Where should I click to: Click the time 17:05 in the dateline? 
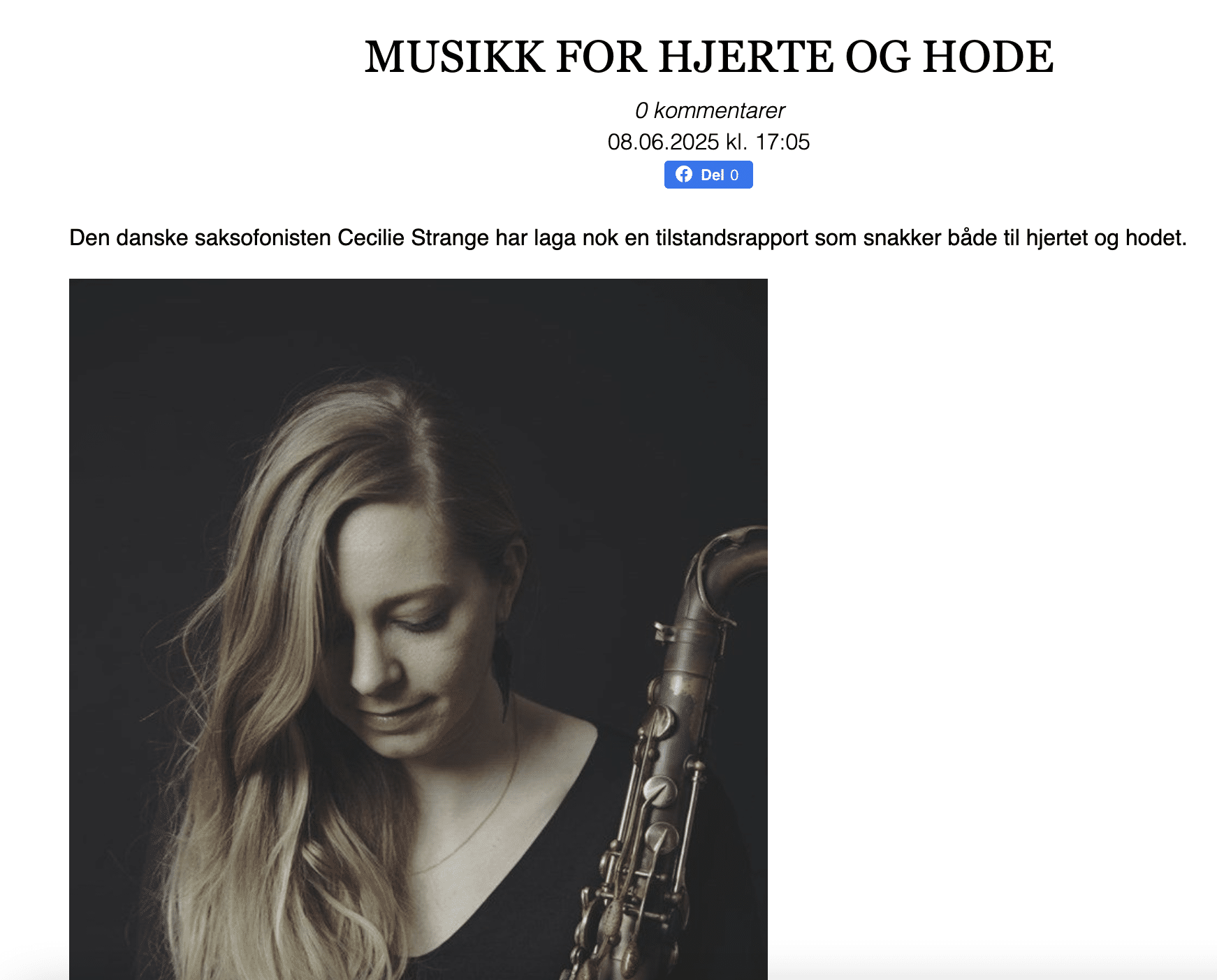[x=782, y=142]
